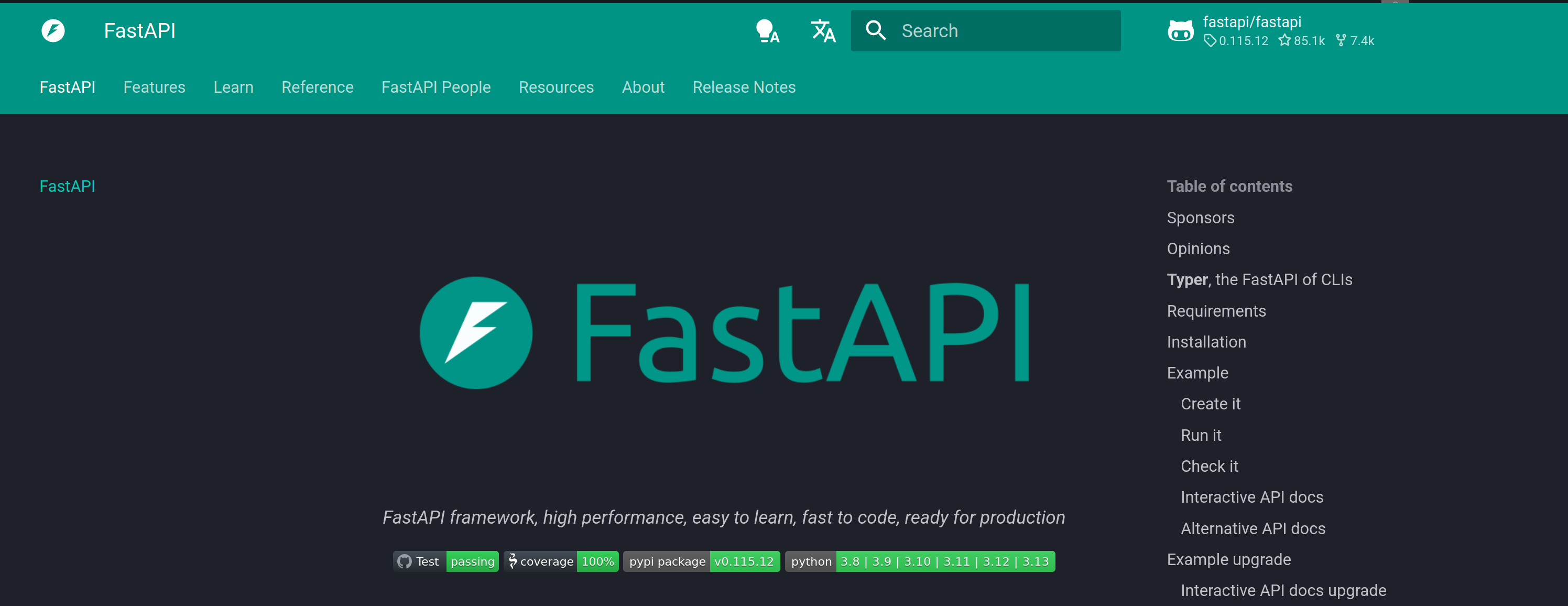1568x606 pixels.
Task: Toggle the light/dark mode bulb icon
Action: point(767,30)
